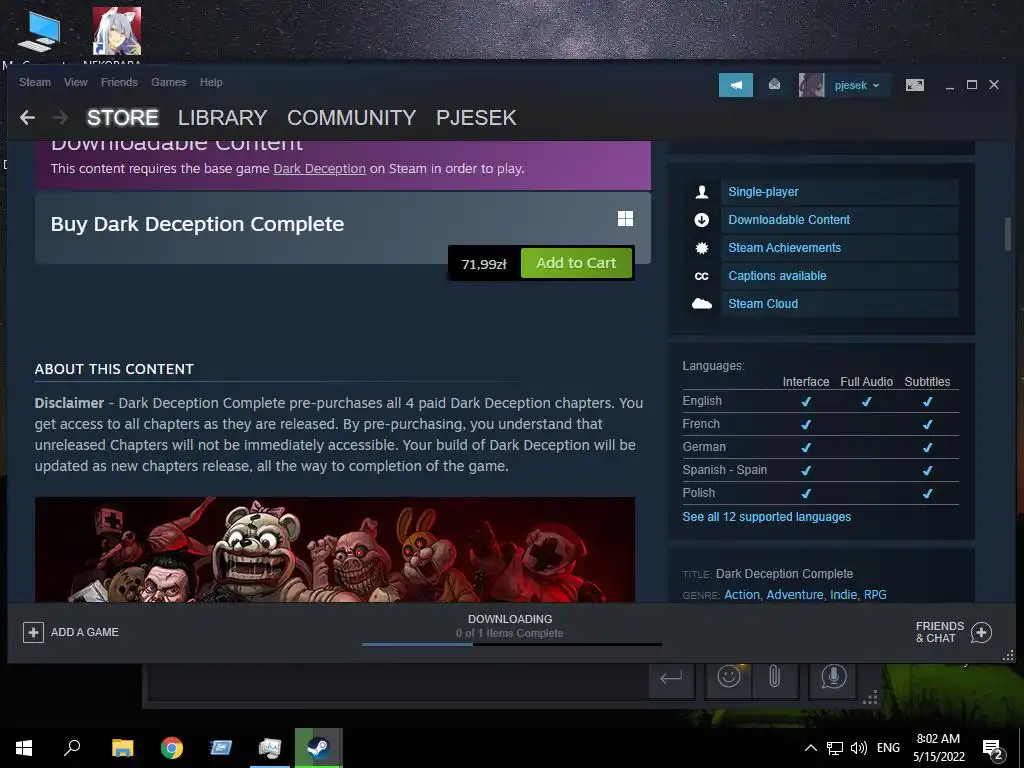Viewport: 1024px width, 768px height.
Task: Click the Steam taskbar icon
Action: tap(319, 748)
